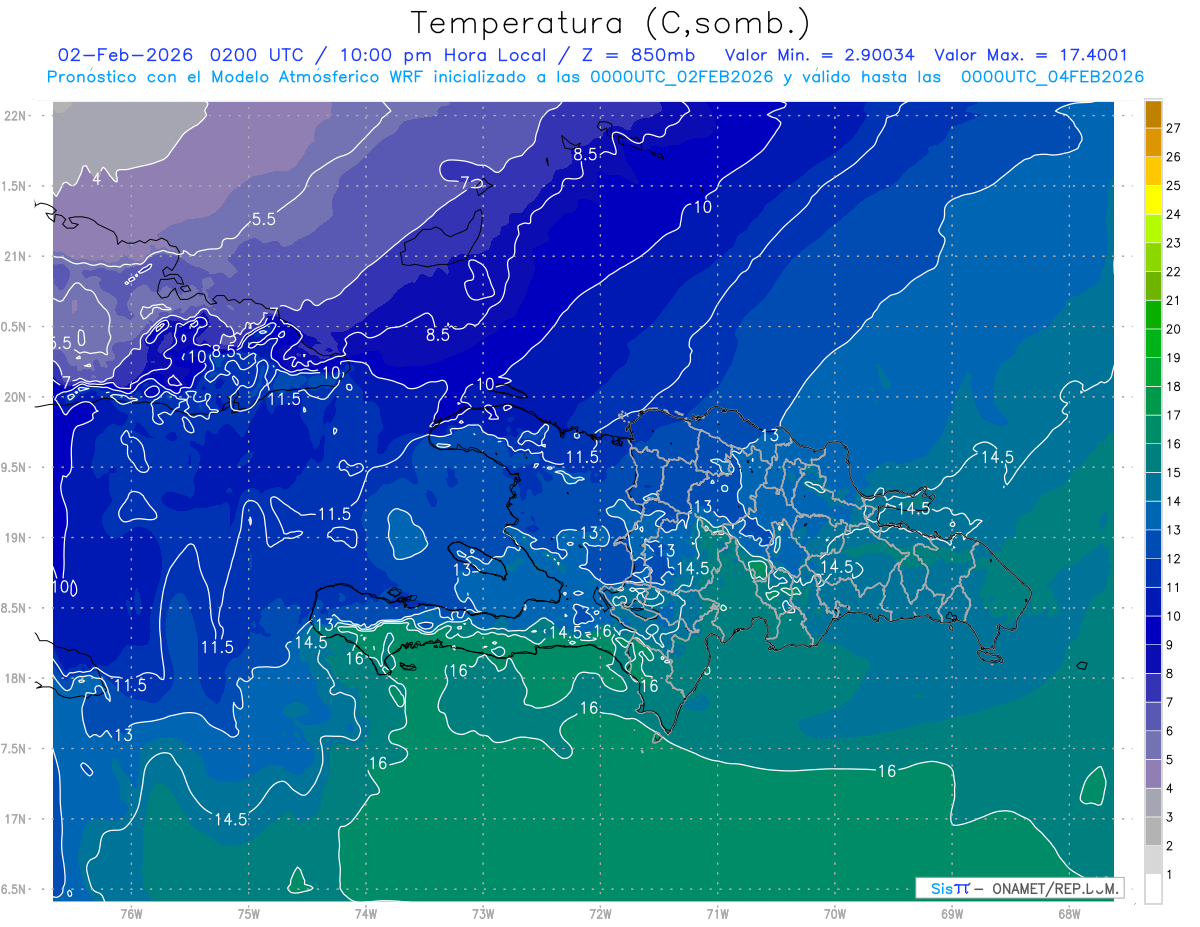Click the '72W' longitude axis label
Viewport: 1200px width, 927px height.
[600, 914]
